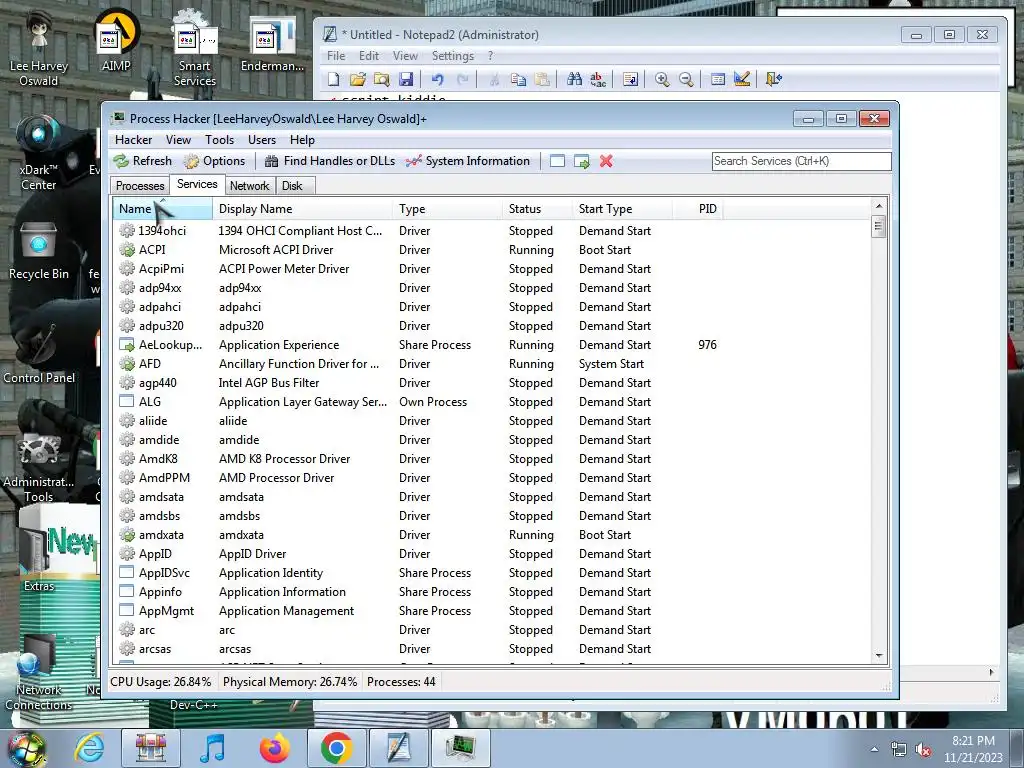Click Open file icon in Notepad2

[x=357, y=79]
